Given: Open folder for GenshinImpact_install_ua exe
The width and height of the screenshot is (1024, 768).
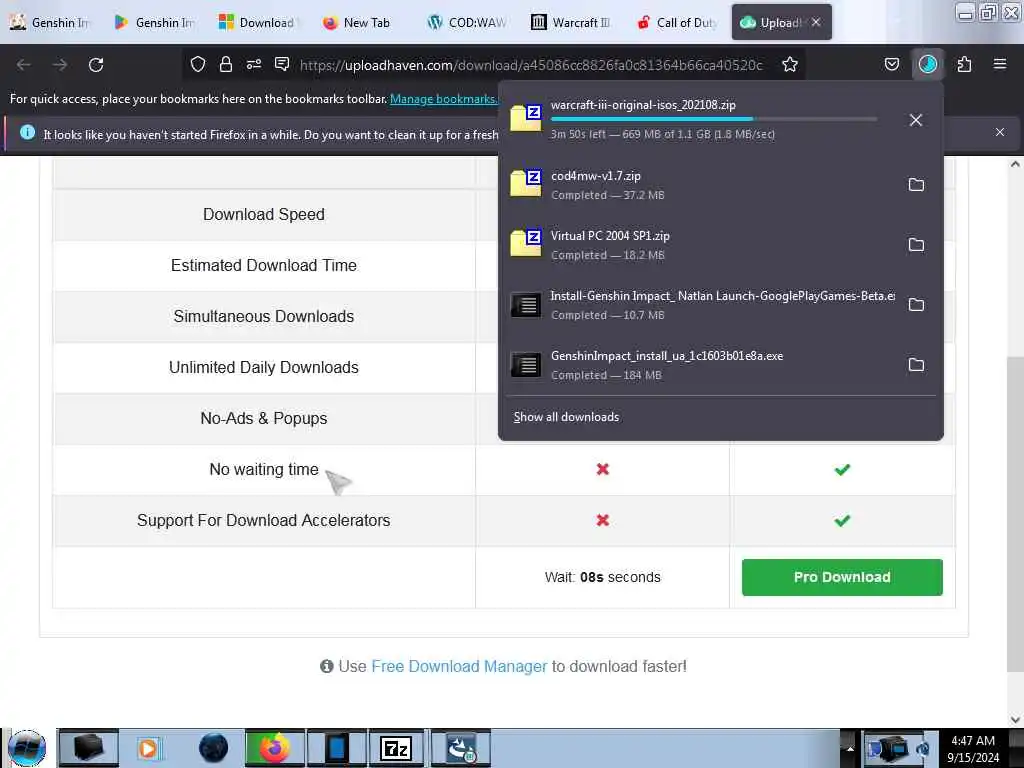Looking at the screenshot, I should [916, 365].
